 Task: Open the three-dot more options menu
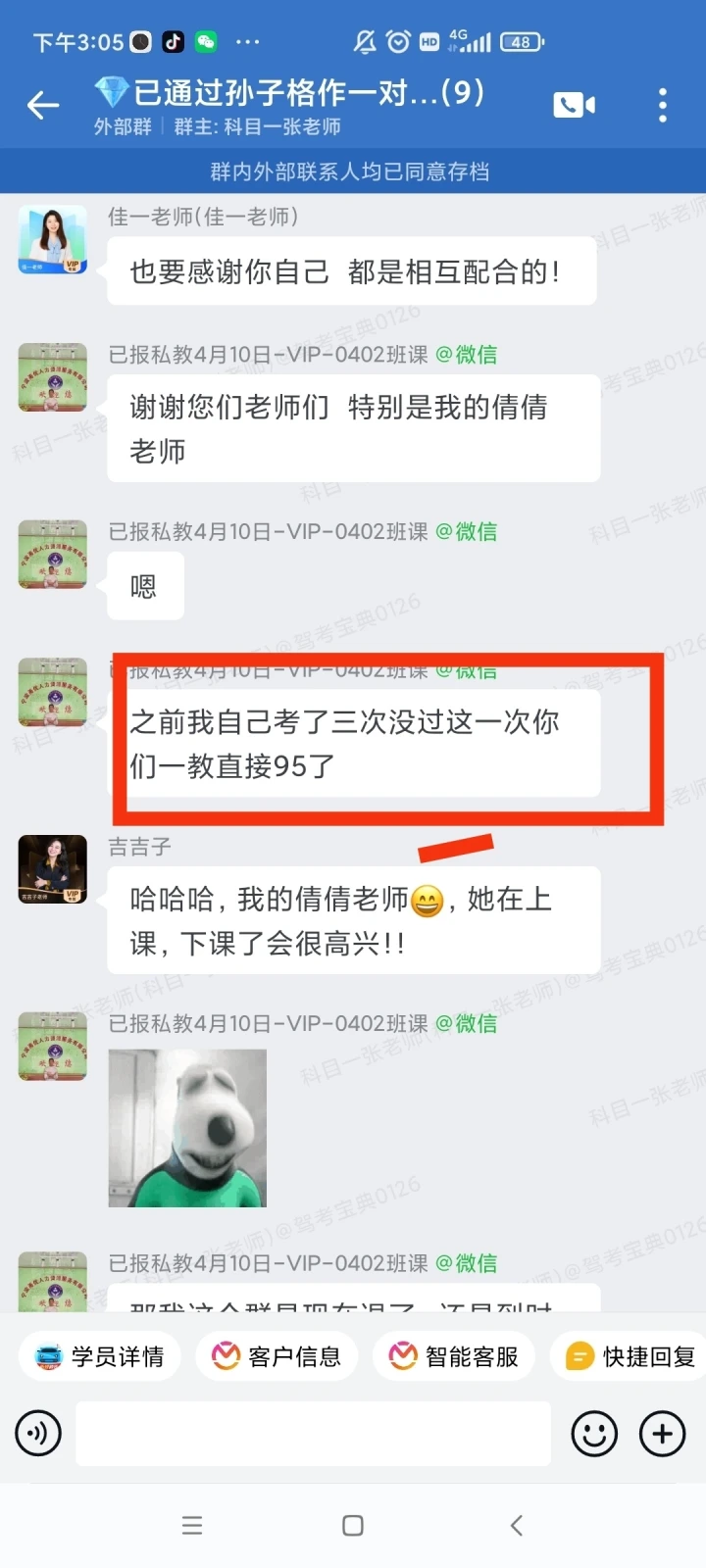[x=663, y=105]
